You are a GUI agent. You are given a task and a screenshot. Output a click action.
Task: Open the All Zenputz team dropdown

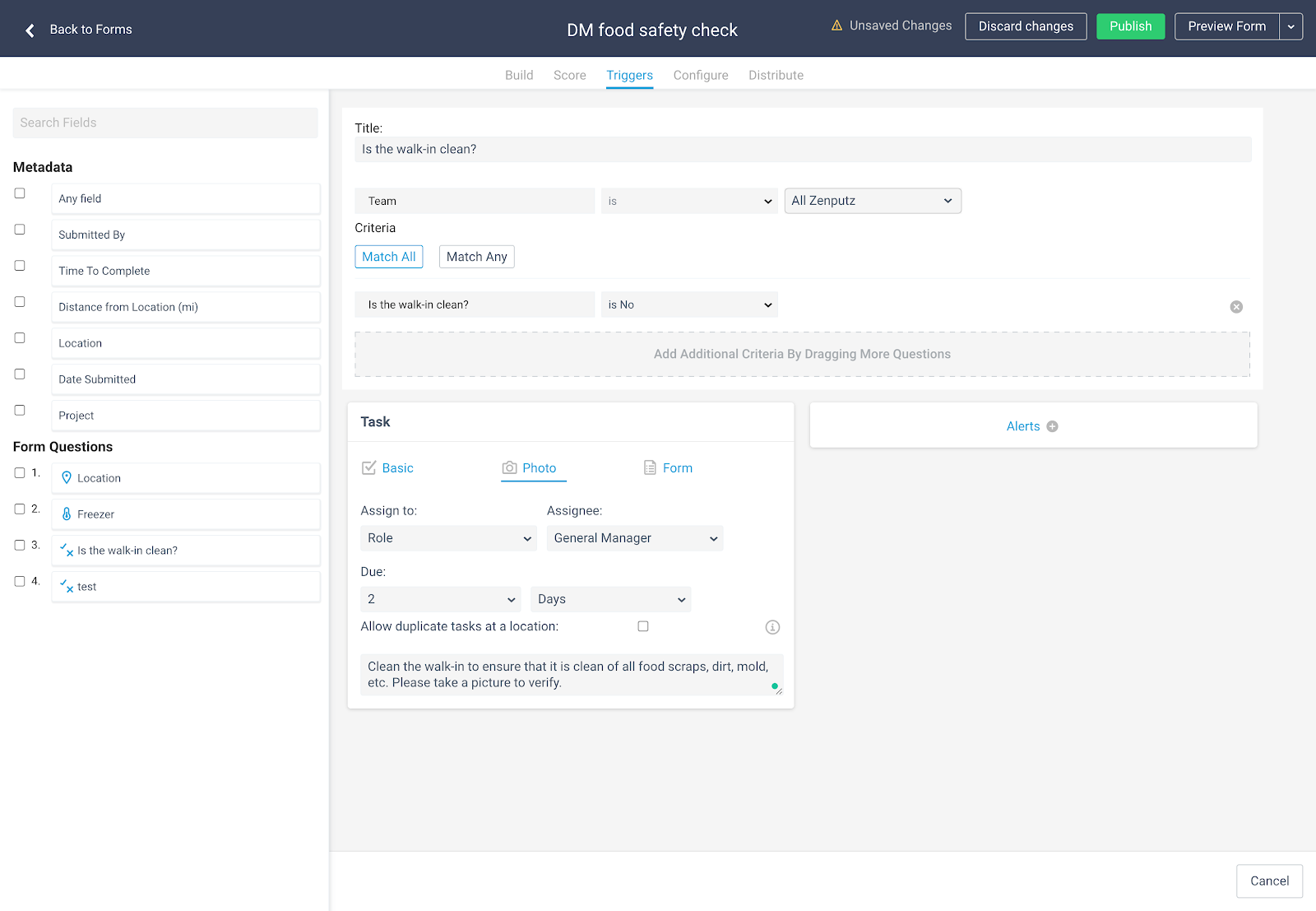(x=873, y=201)
